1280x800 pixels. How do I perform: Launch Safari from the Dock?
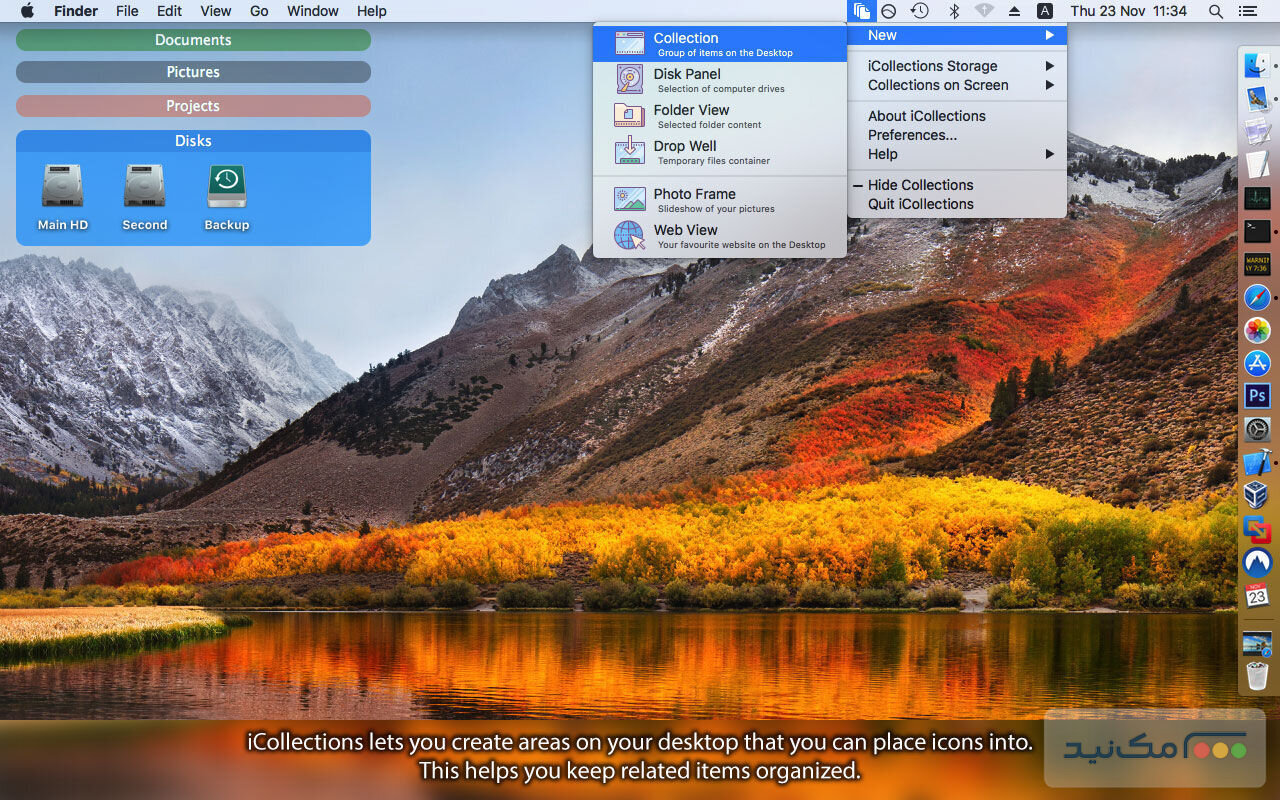(1257, 297)
